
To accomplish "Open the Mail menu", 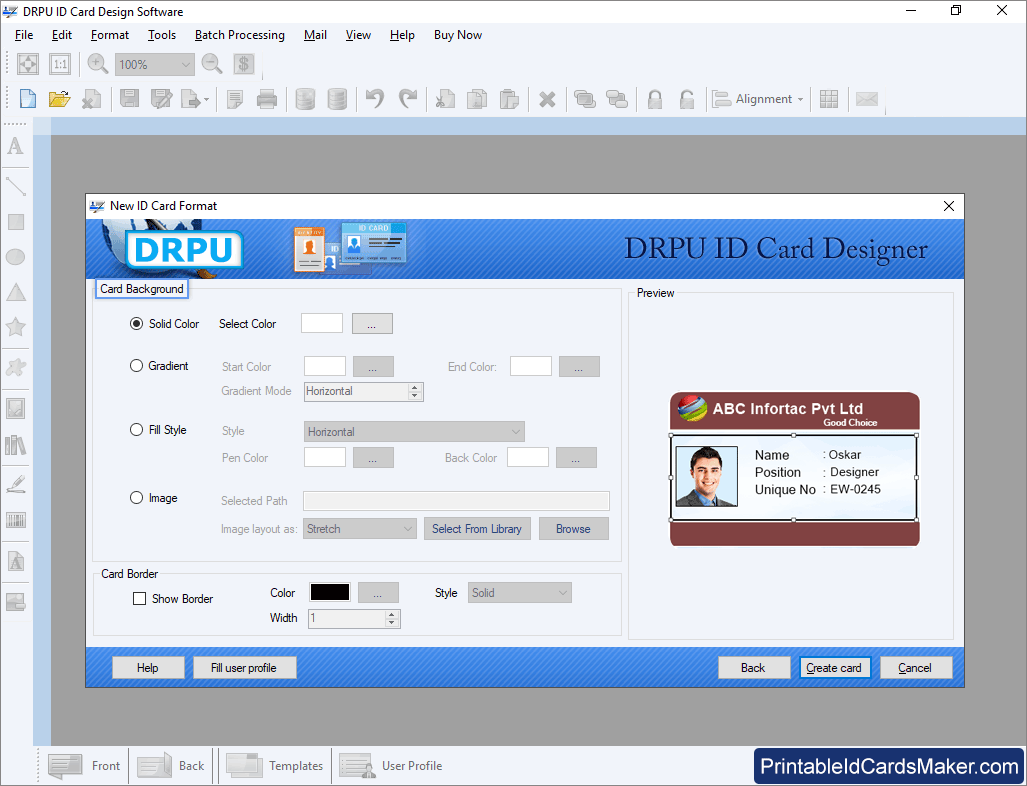I will click(315, 35).
